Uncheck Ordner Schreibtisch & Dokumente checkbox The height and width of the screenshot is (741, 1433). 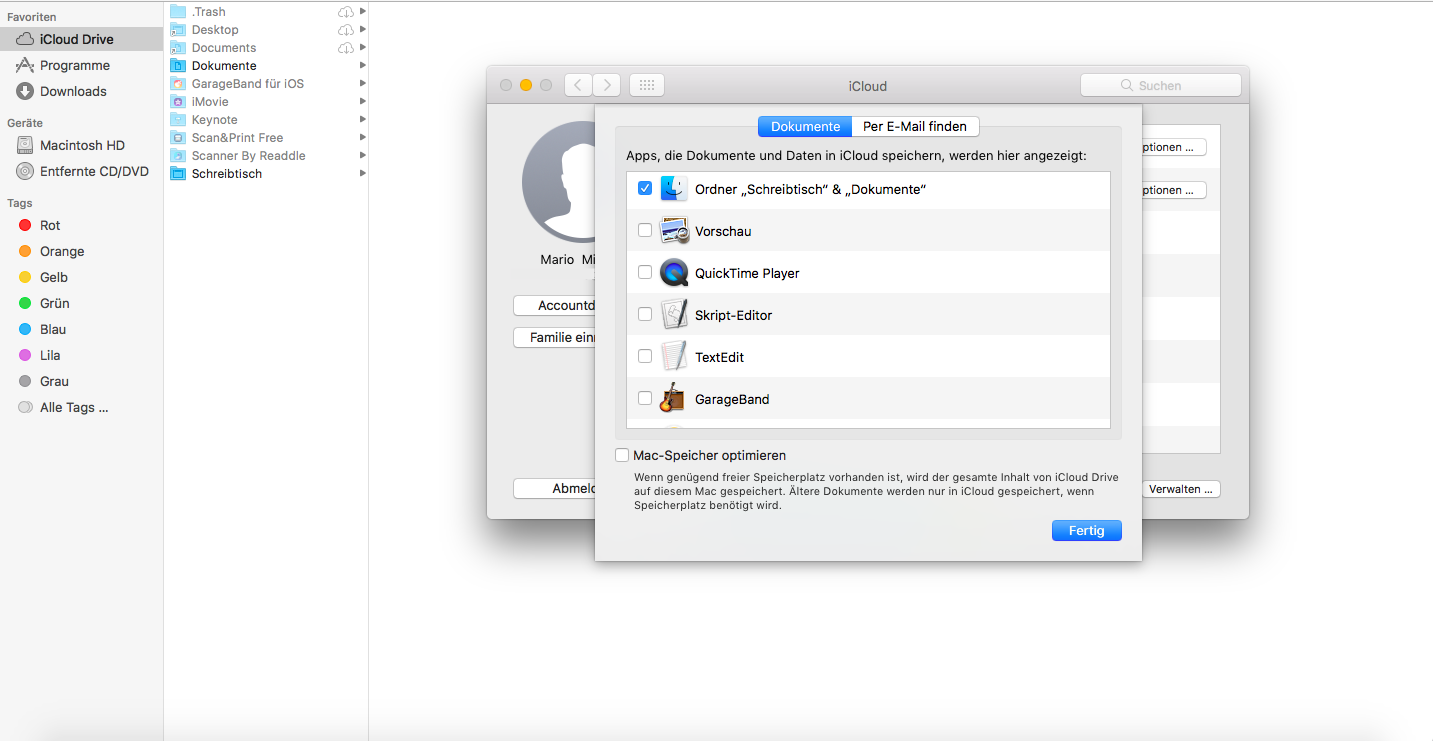point(645,188)
